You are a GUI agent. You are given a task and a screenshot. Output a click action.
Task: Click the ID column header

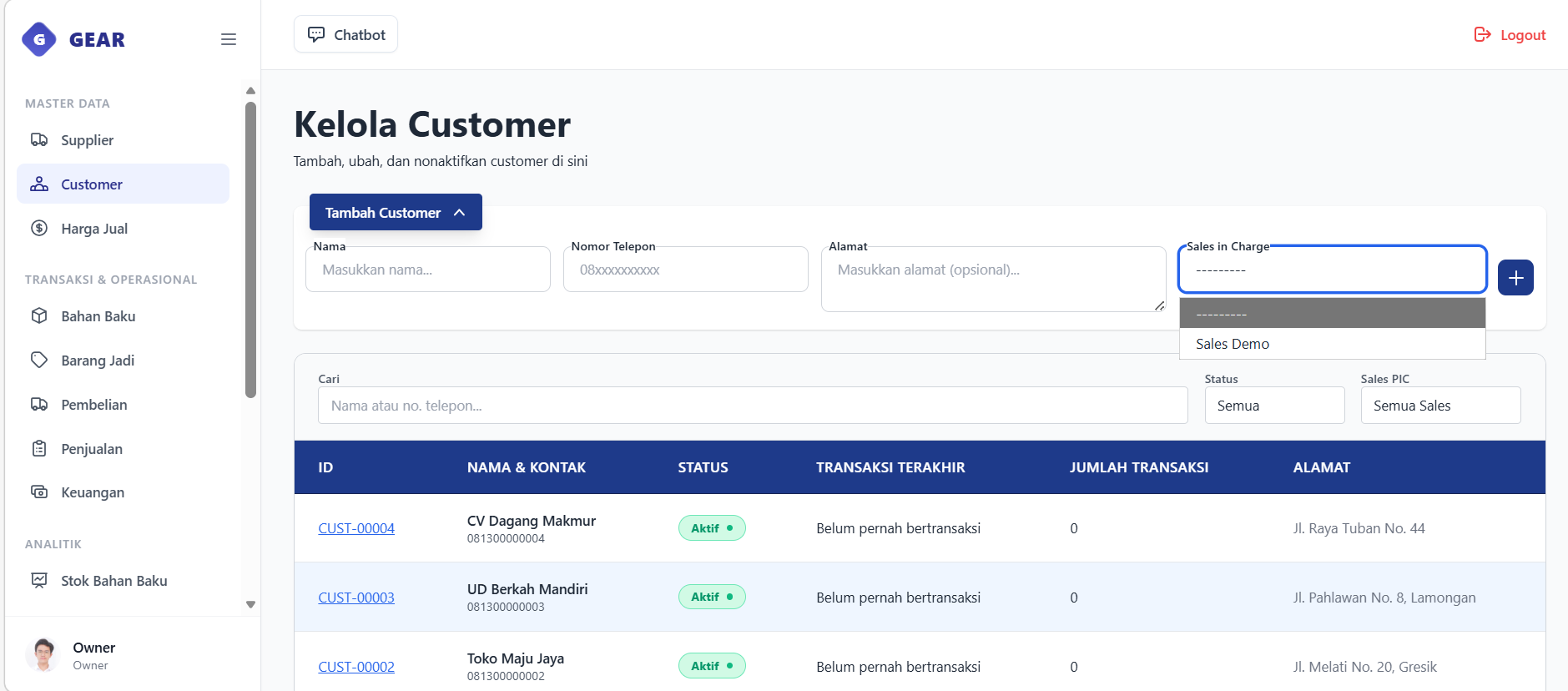[x=325, y=467]
